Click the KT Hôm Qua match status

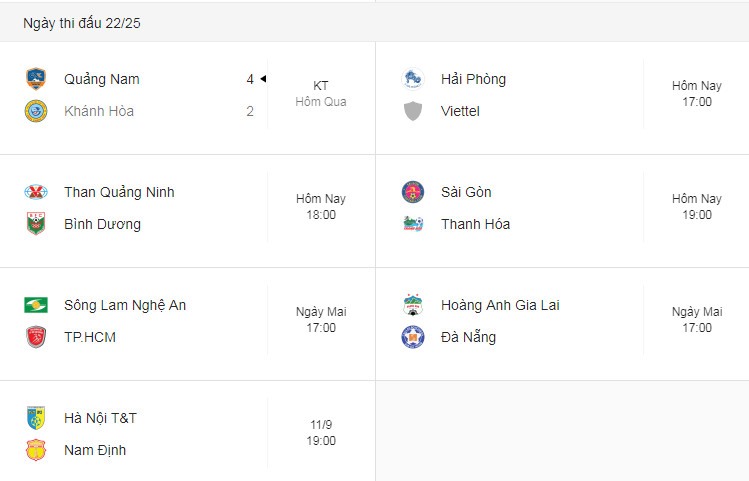(321, 94)
